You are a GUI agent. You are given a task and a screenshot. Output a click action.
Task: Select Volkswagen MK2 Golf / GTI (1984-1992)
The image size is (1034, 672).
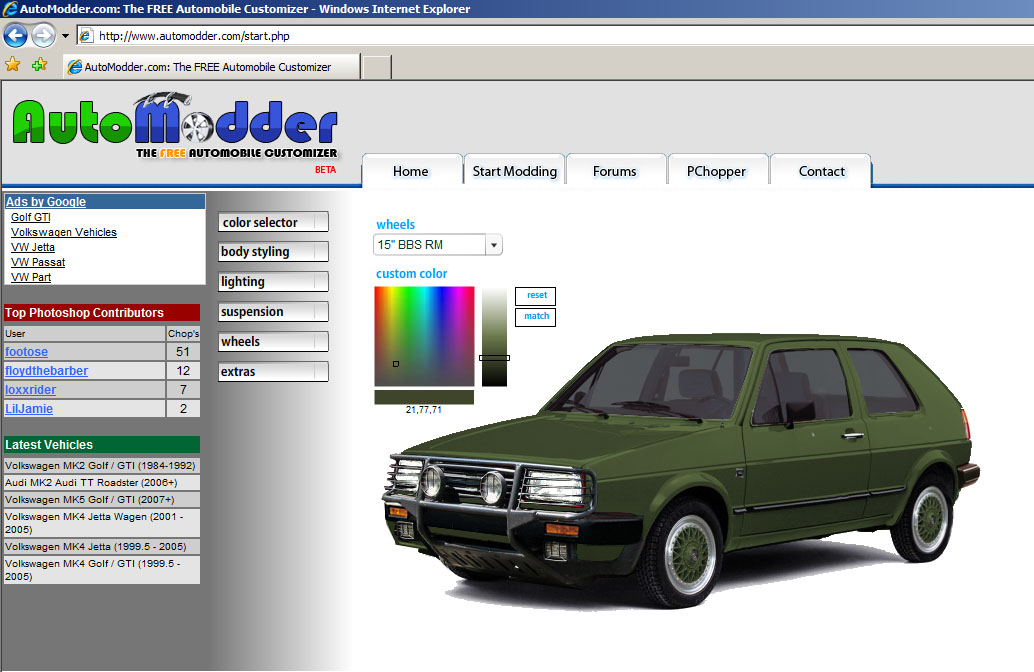[x=102, y=466]
